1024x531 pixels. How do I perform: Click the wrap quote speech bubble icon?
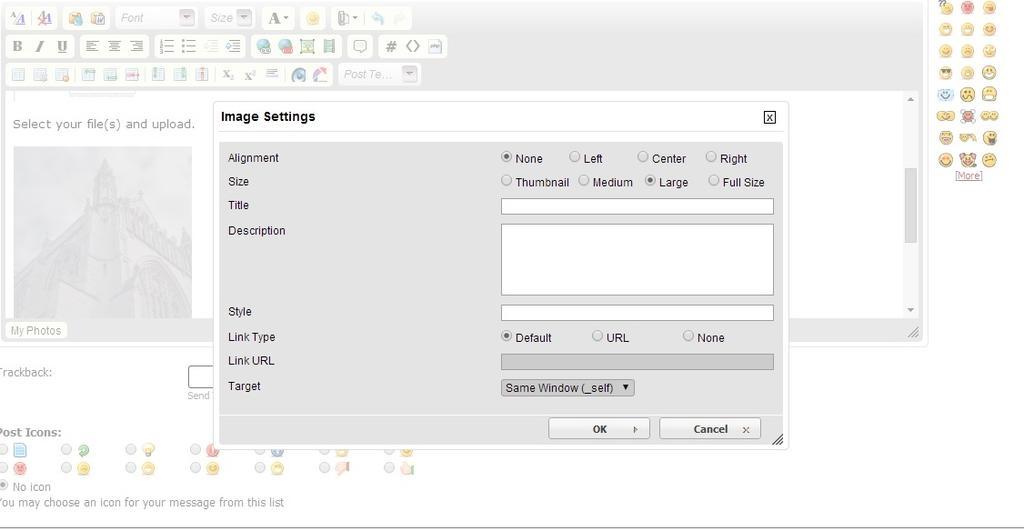point(360,46)
